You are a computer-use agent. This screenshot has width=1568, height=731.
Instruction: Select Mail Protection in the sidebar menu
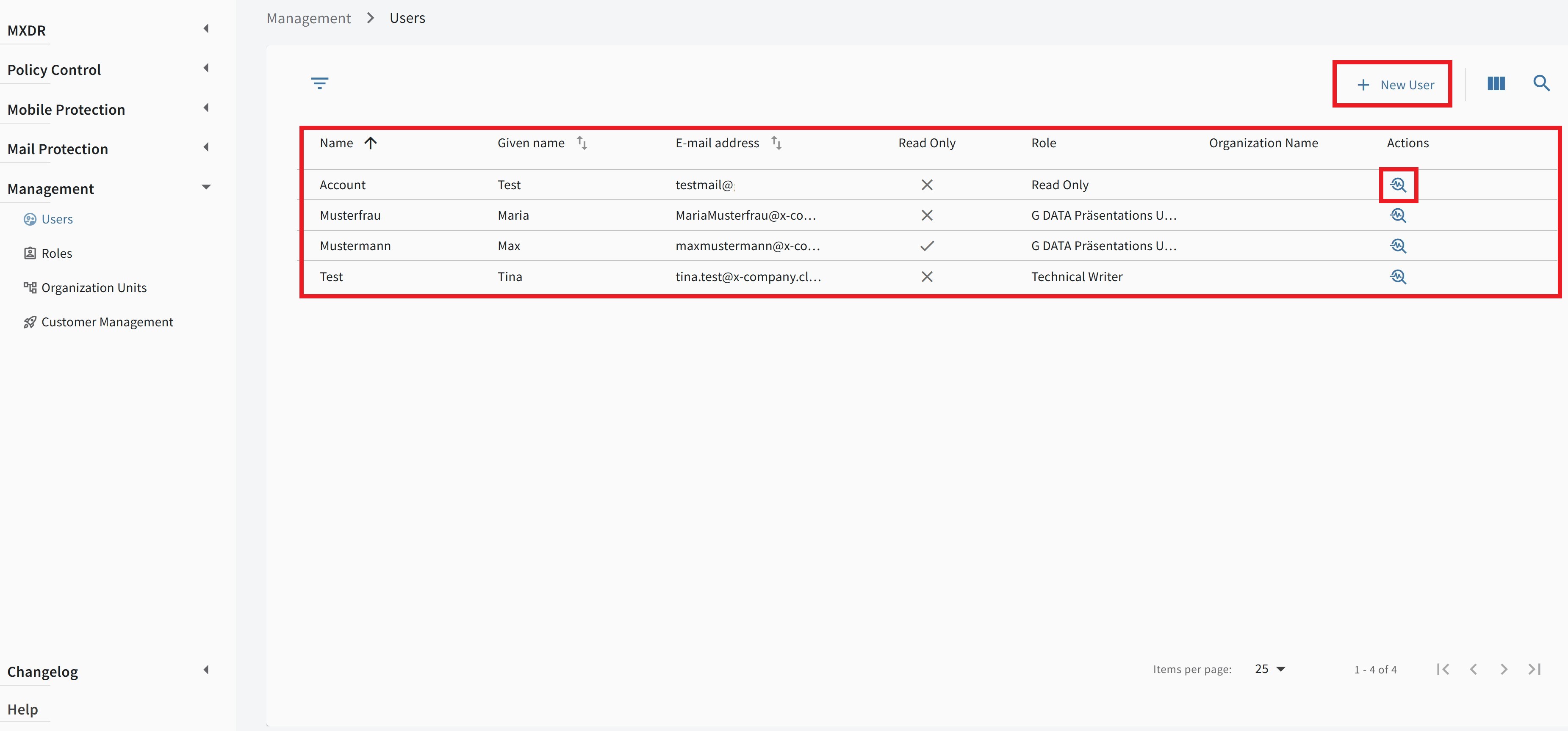coord(58,149)
